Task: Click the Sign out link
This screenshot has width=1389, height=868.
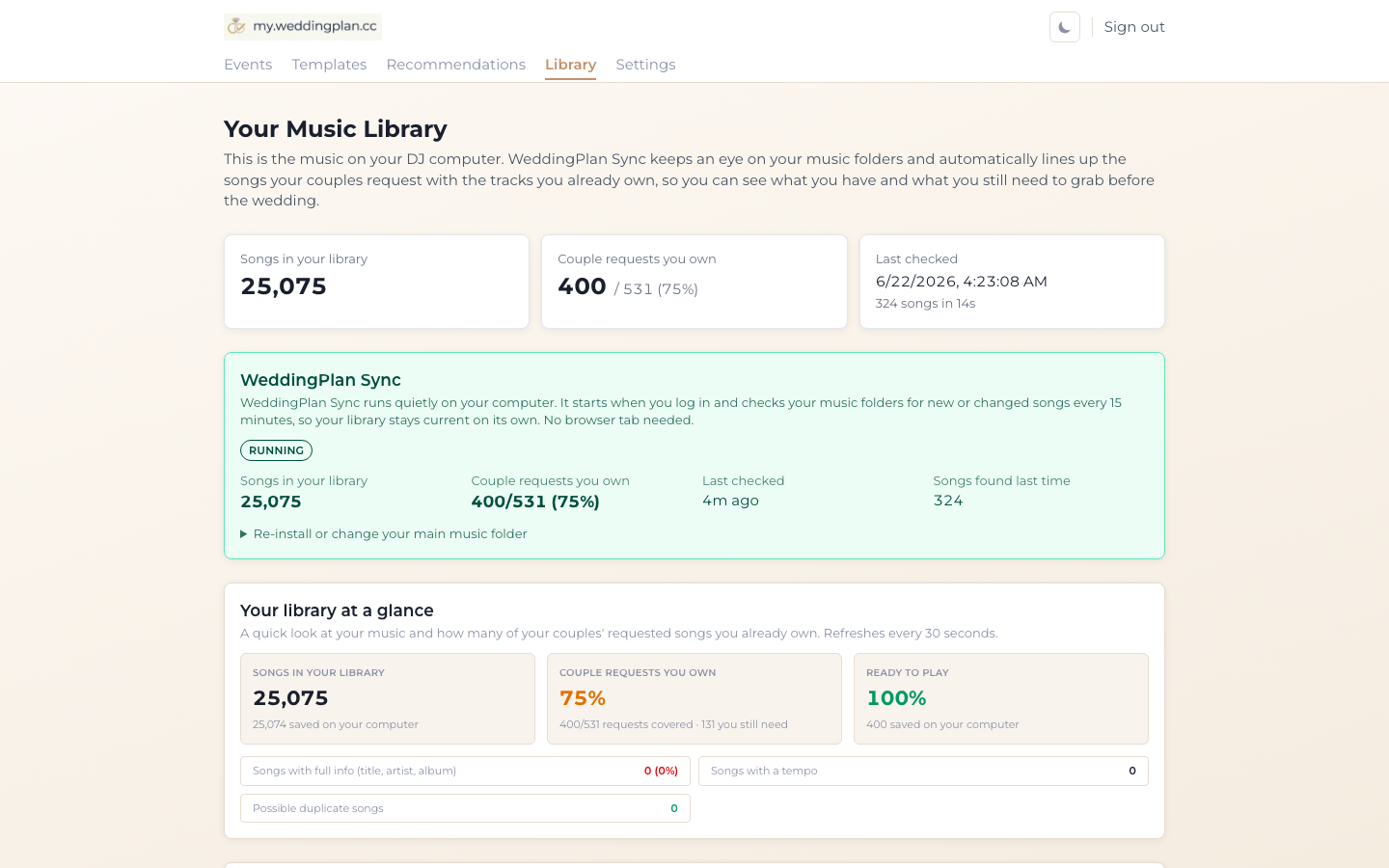Action: click(1134, 27)
